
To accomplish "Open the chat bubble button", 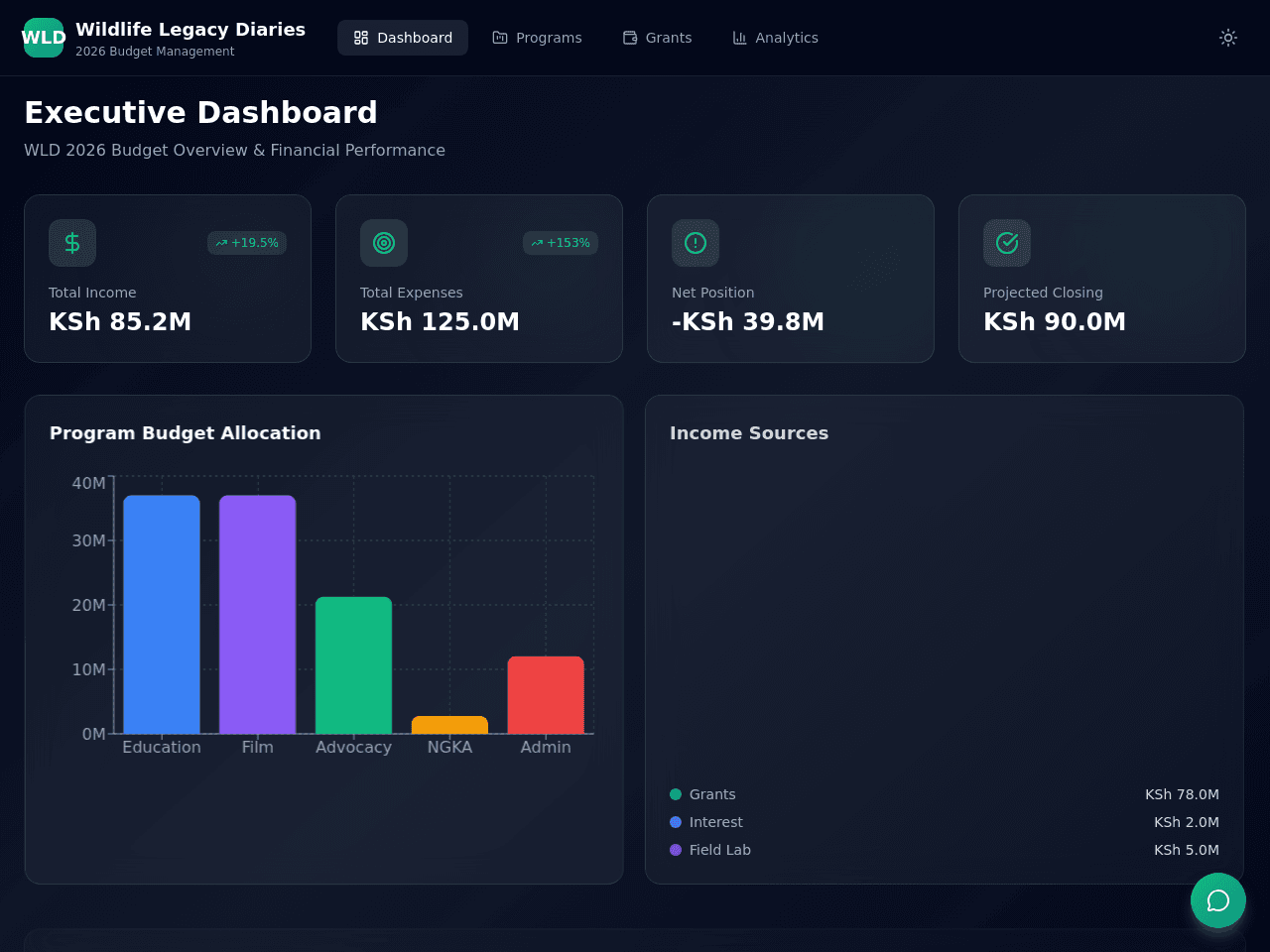I will tap(1218, 900).
